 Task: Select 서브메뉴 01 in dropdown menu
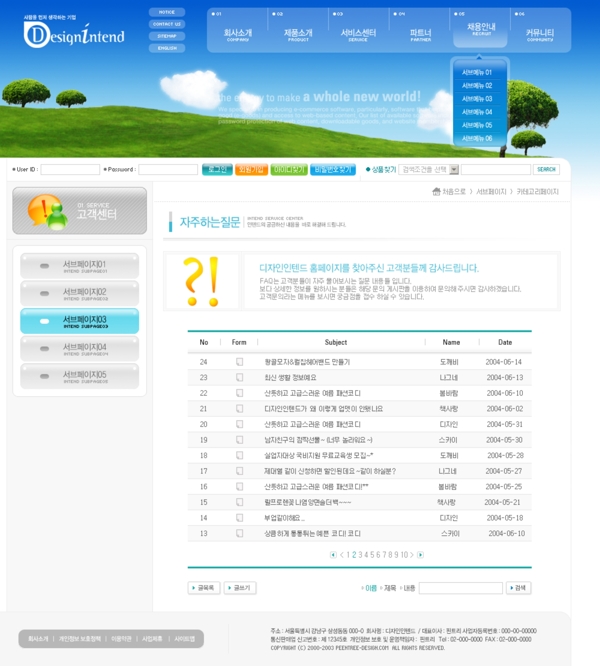(x=477, y=72)
